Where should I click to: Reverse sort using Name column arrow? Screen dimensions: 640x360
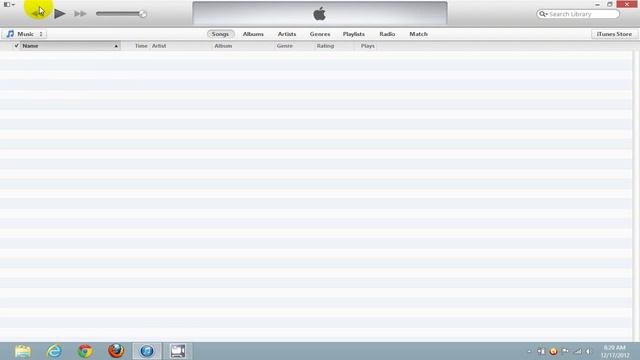[116, 46]
